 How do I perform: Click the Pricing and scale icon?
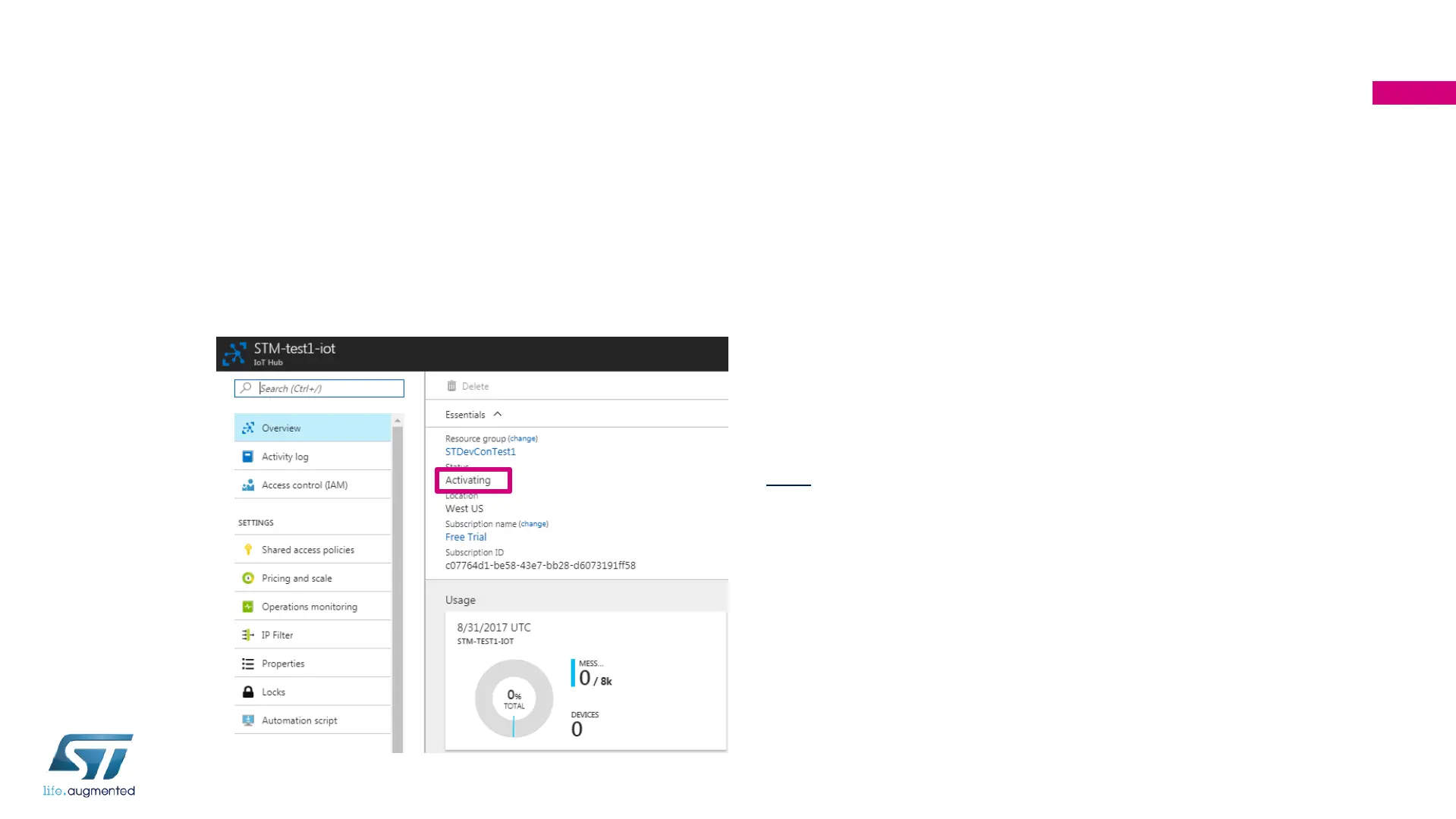tap(248, 579)
